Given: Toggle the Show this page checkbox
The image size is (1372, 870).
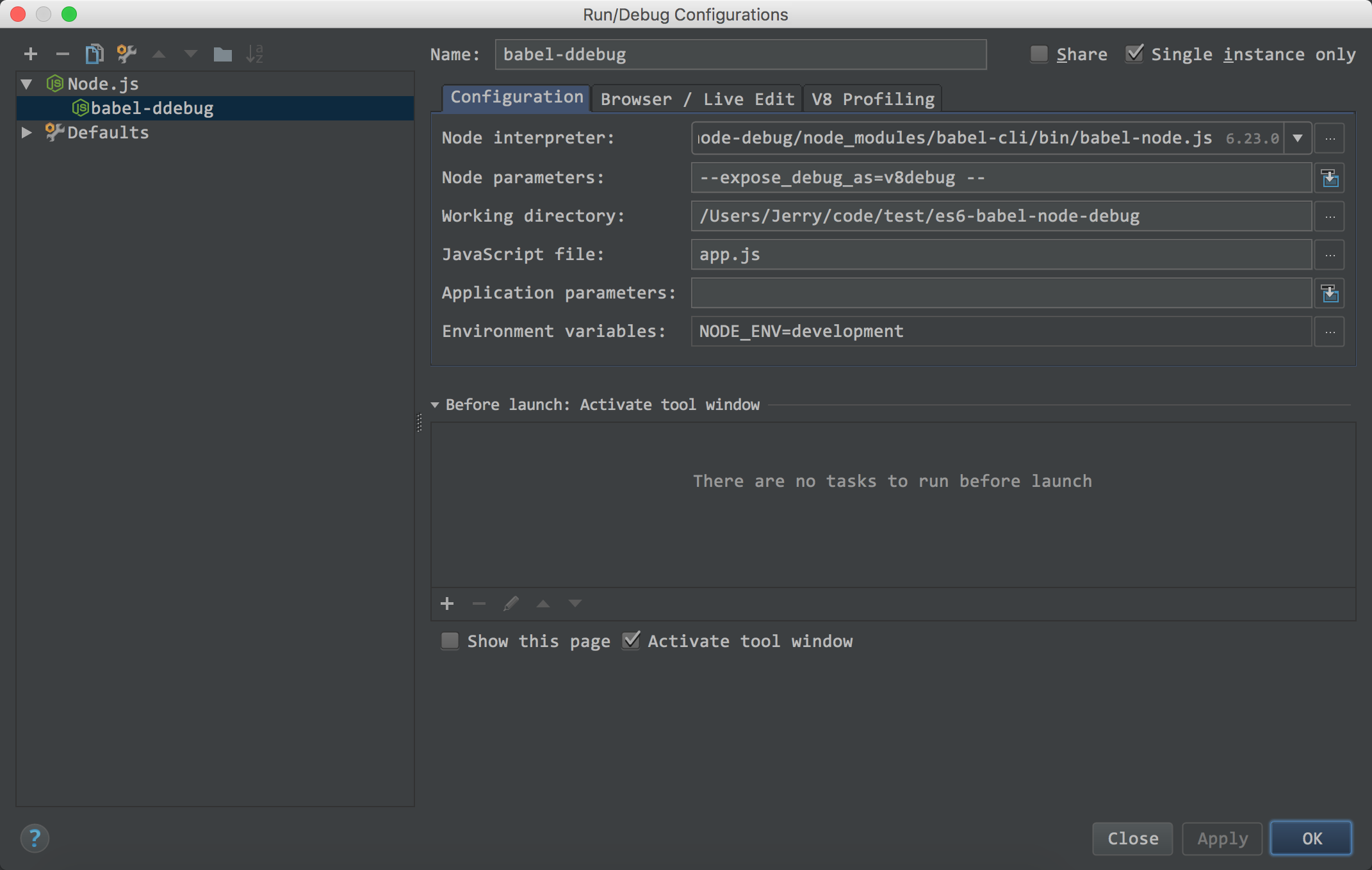Looking at the screenshot, I should [x=450, y=641].
